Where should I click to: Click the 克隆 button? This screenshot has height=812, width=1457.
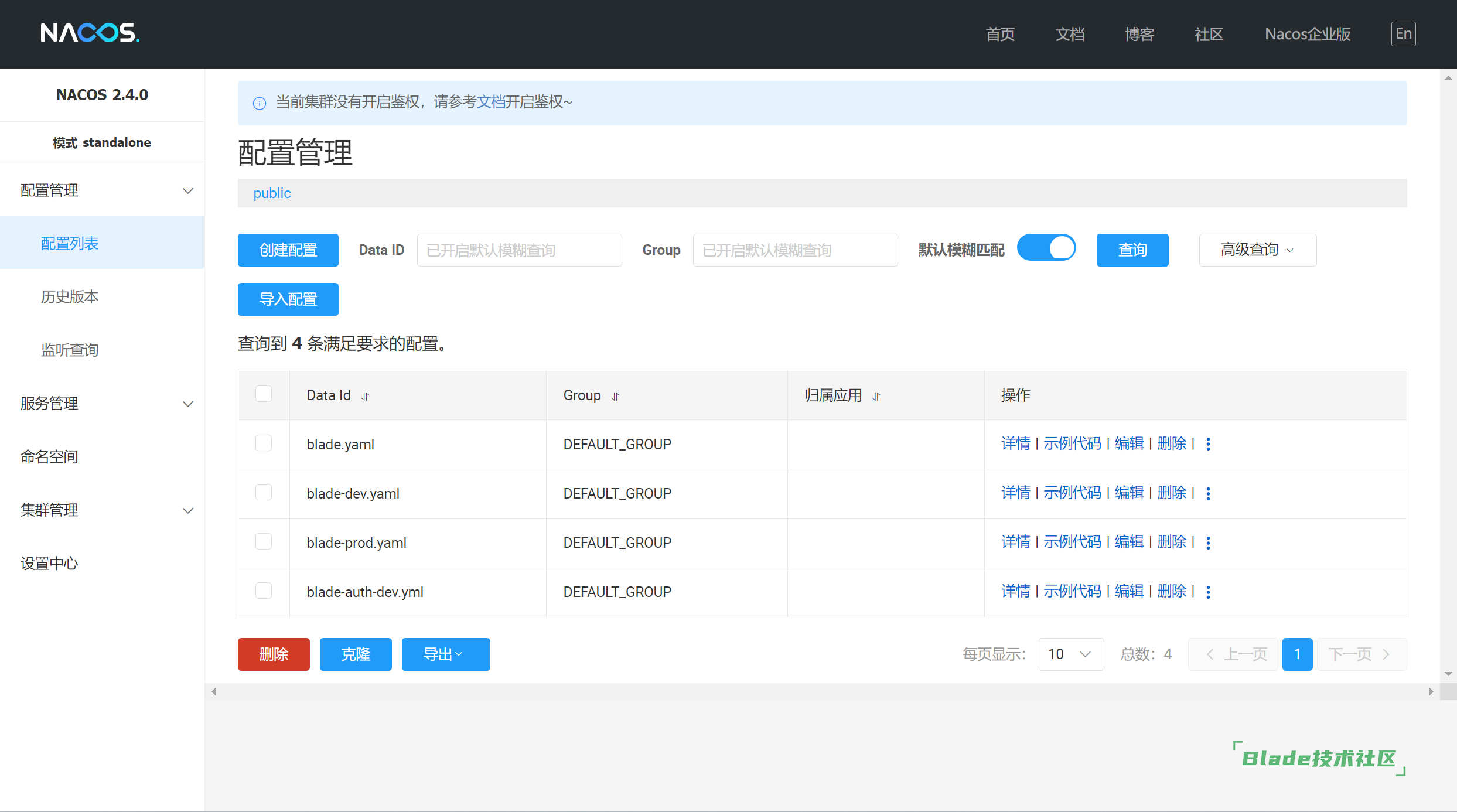point(356,654)
